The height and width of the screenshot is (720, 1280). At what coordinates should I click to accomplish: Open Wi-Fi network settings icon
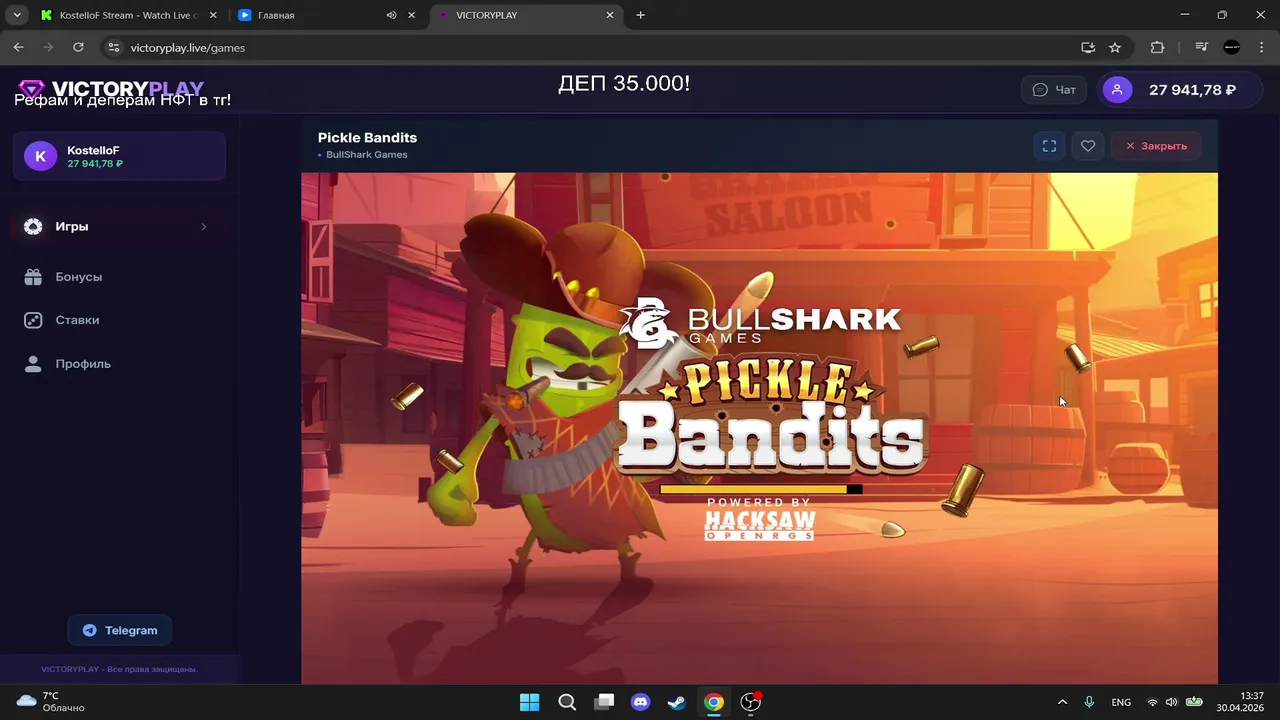(1152, 702)
